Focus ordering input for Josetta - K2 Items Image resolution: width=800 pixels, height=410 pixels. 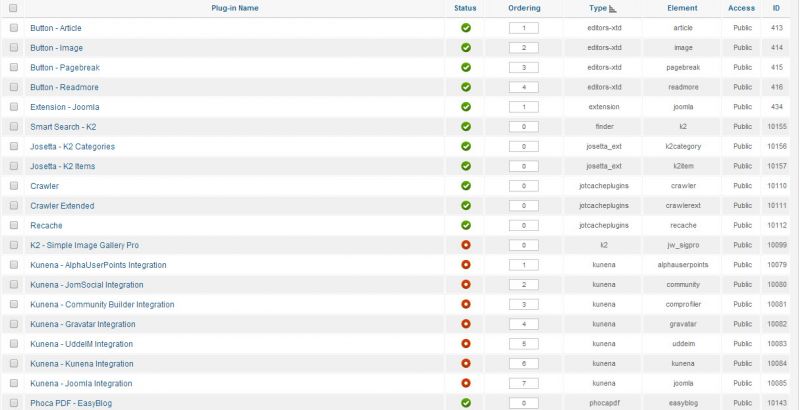coord(524,166)
